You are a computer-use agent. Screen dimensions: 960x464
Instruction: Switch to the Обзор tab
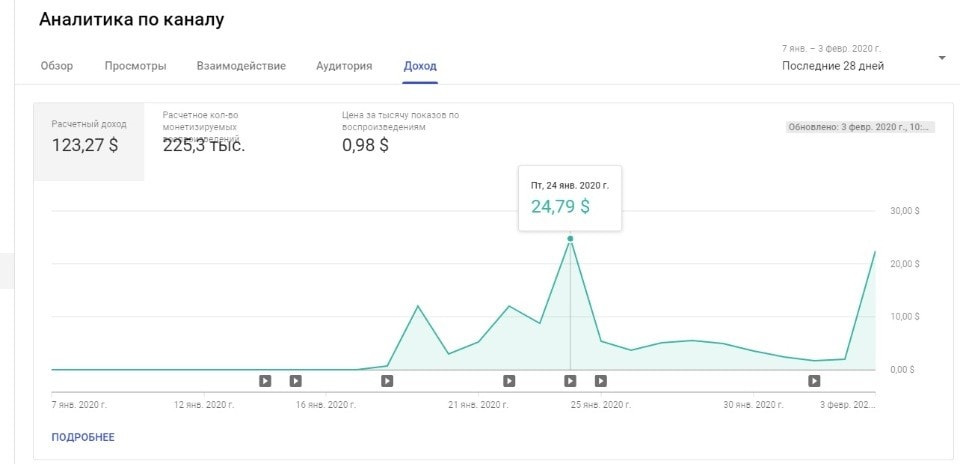point(56,66)
